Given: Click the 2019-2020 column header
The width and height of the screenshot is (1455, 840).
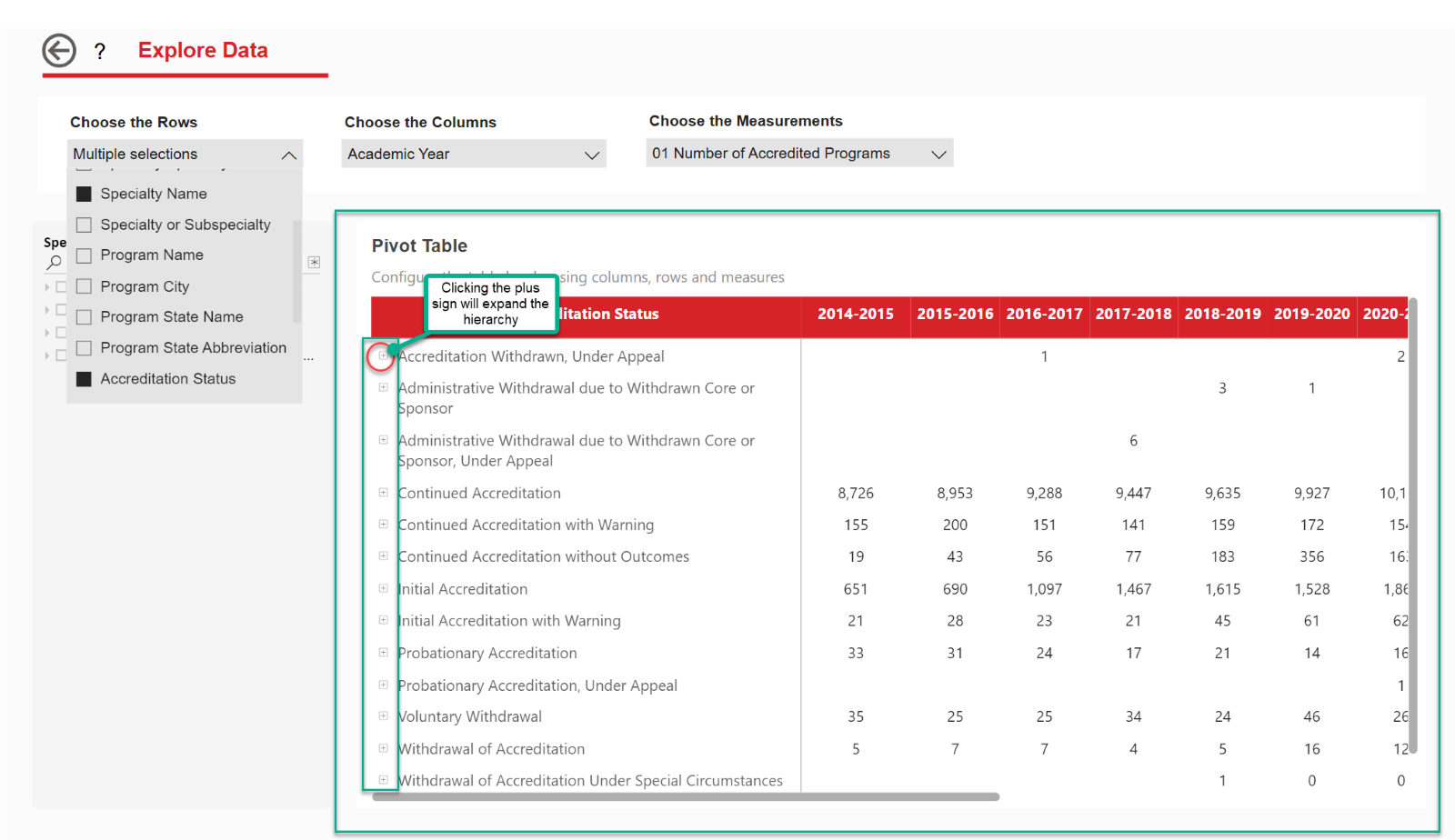Looking at the screenshot, I should [1311, 314].
